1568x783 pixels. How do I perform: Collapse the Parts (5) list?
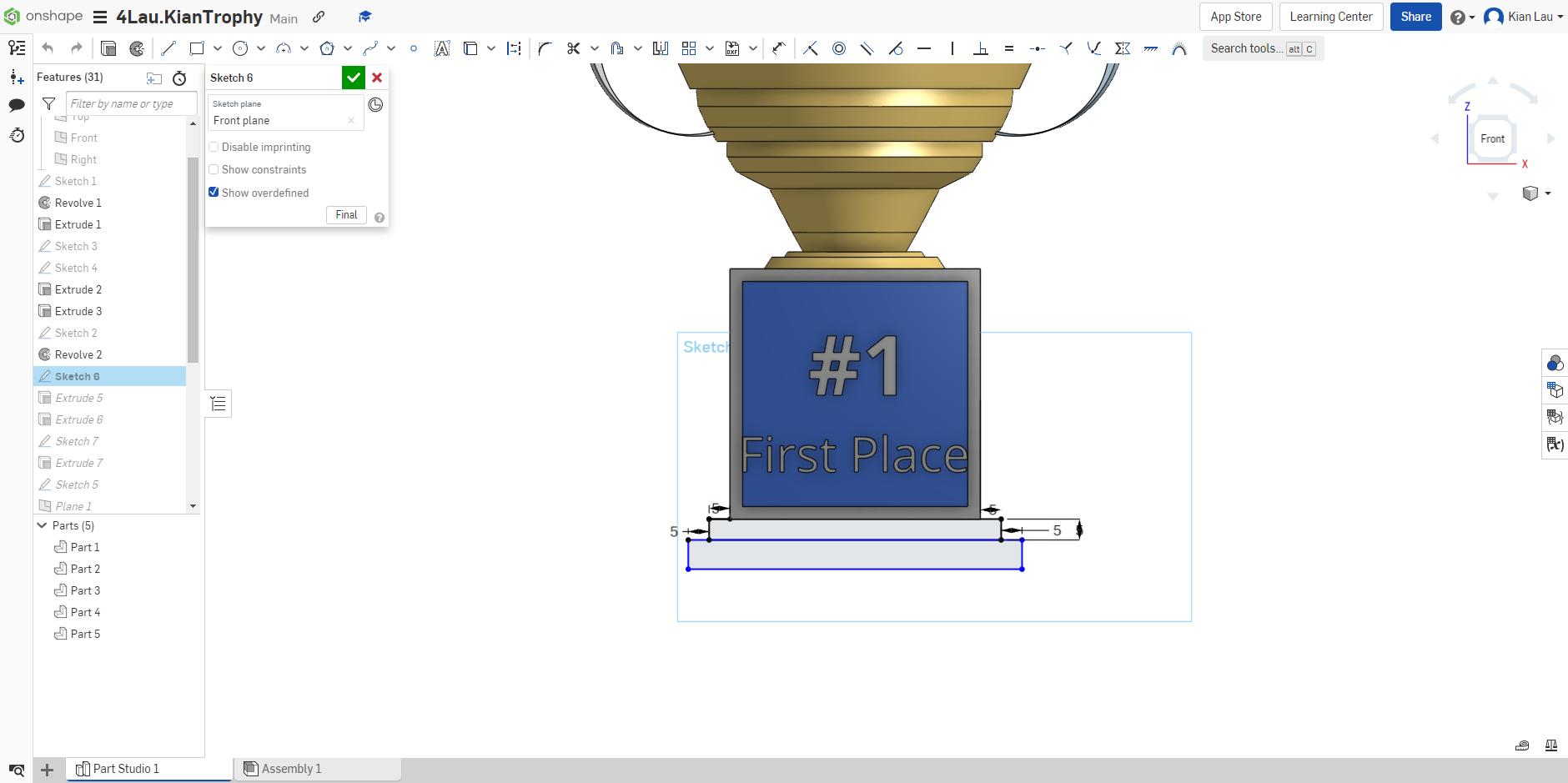tap(43, 525)
